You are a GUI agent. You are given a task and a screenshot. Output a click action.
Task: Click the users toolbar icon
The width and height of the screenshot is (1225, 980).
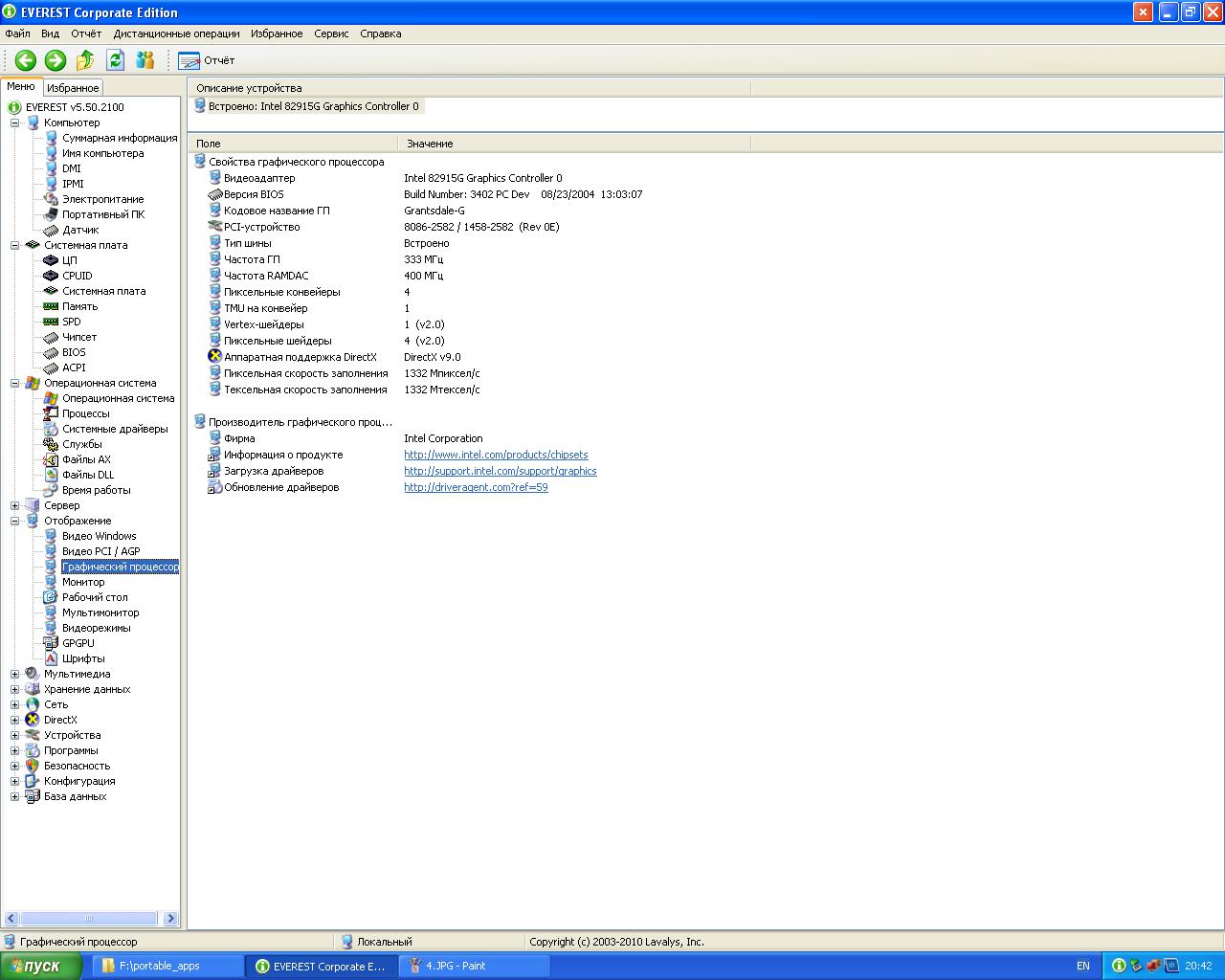(x=145, y=60)
